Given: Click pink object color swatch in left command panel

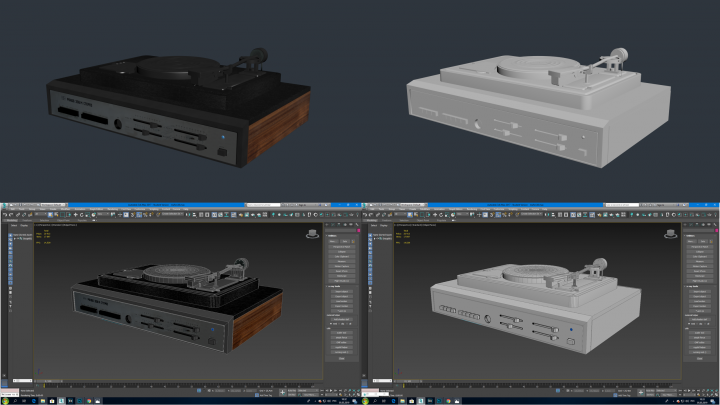Looking at the screenshot, I should [x=359, y=230].
